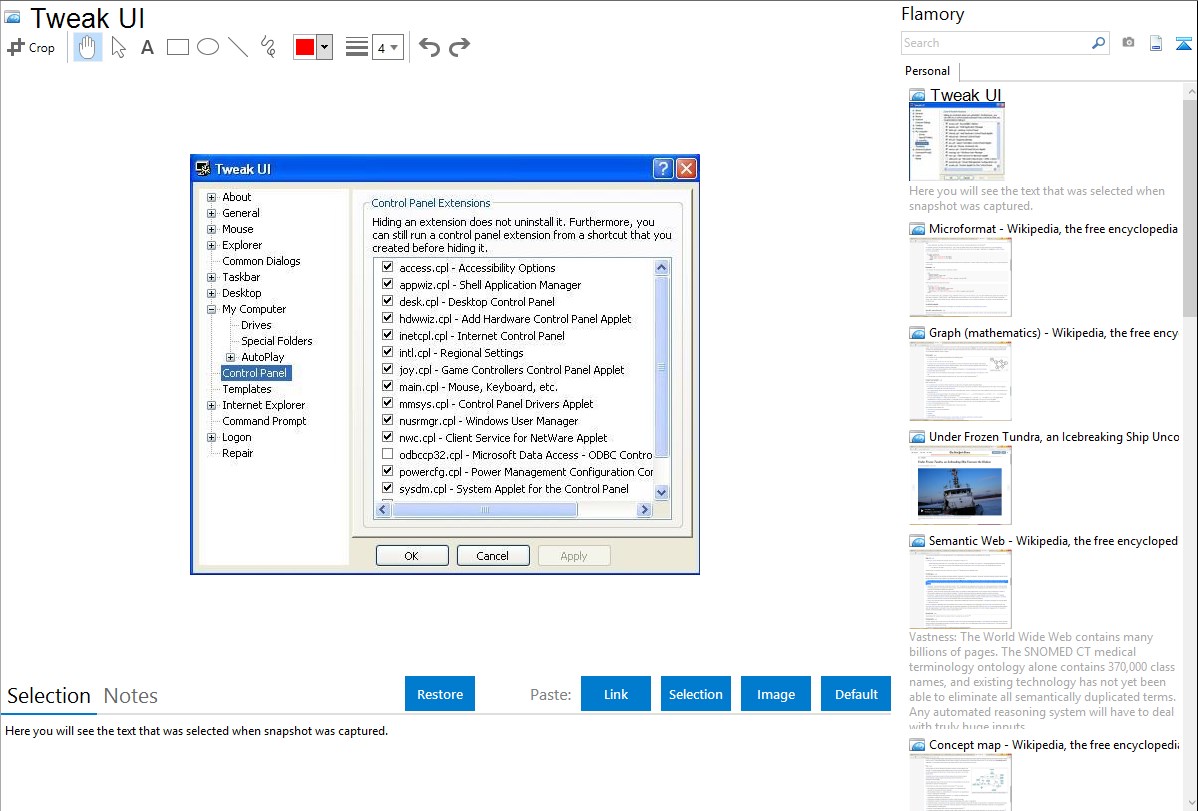Select the Repair tree item
This screenshot has width=1198, height=811.
point(238,453)
